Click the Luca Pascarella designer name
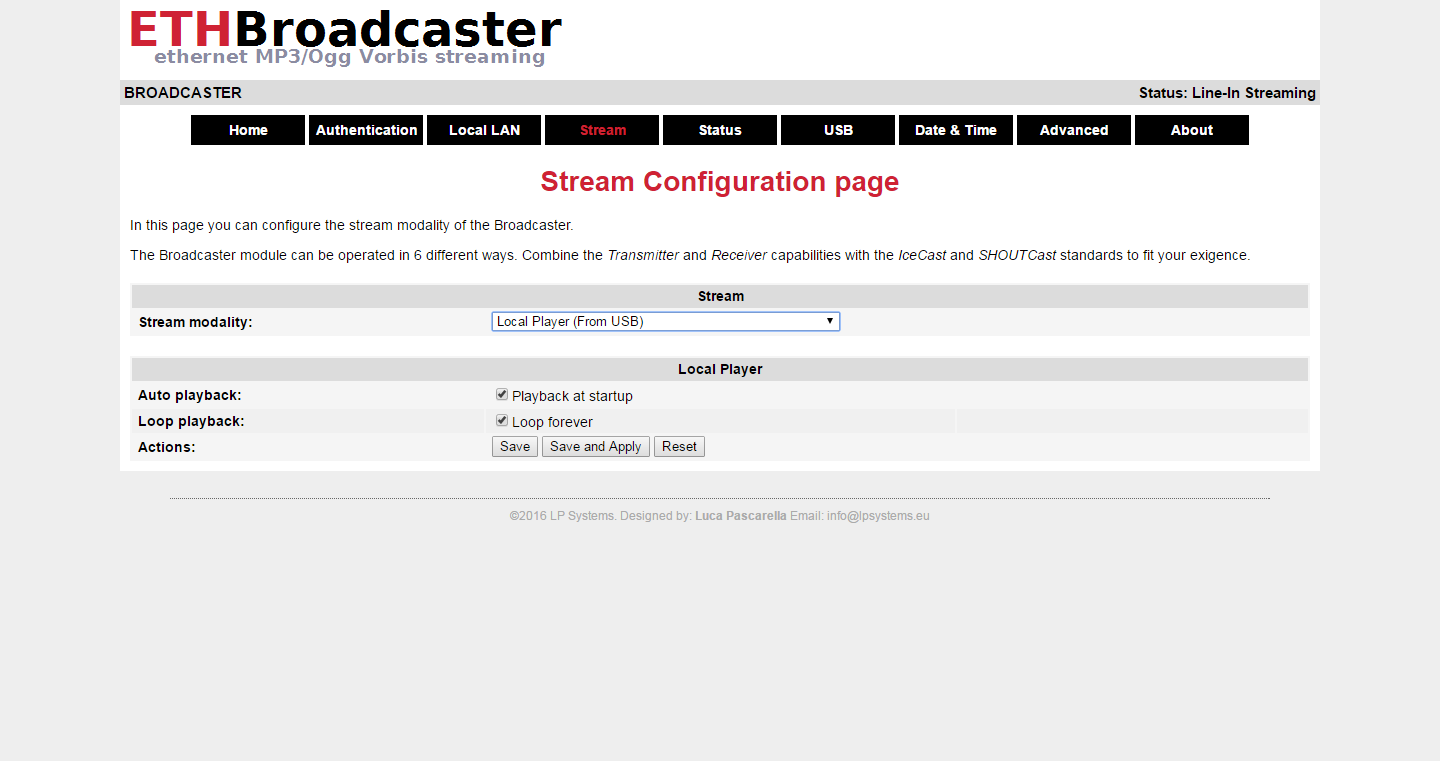The width and height of the screenshot is (1440, 761). coord(741,516)
